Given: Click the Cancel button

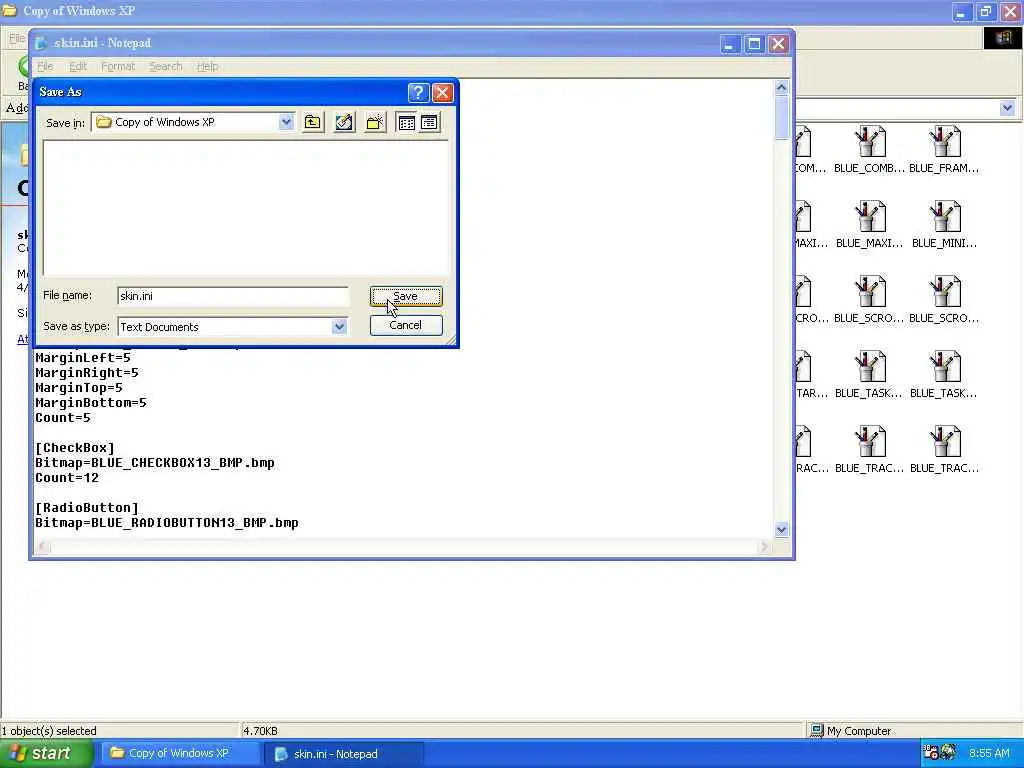Looking at the screenshot, I should (406, 325).
